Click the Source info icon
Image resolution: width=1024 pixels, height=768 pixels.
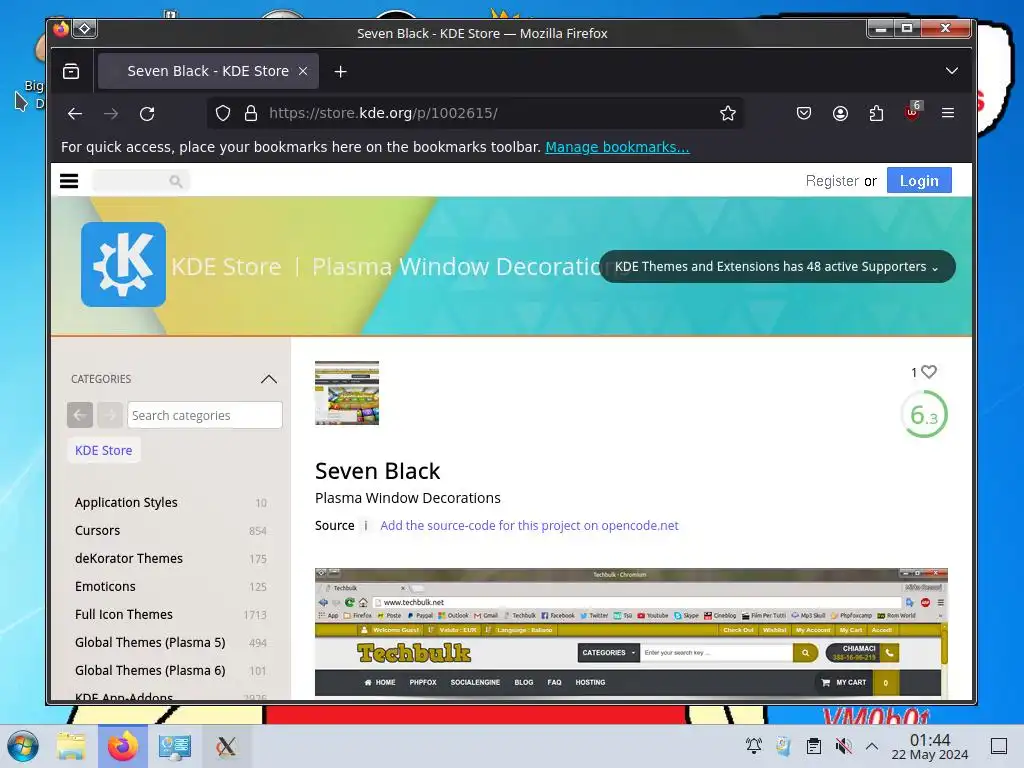[366, 526]
